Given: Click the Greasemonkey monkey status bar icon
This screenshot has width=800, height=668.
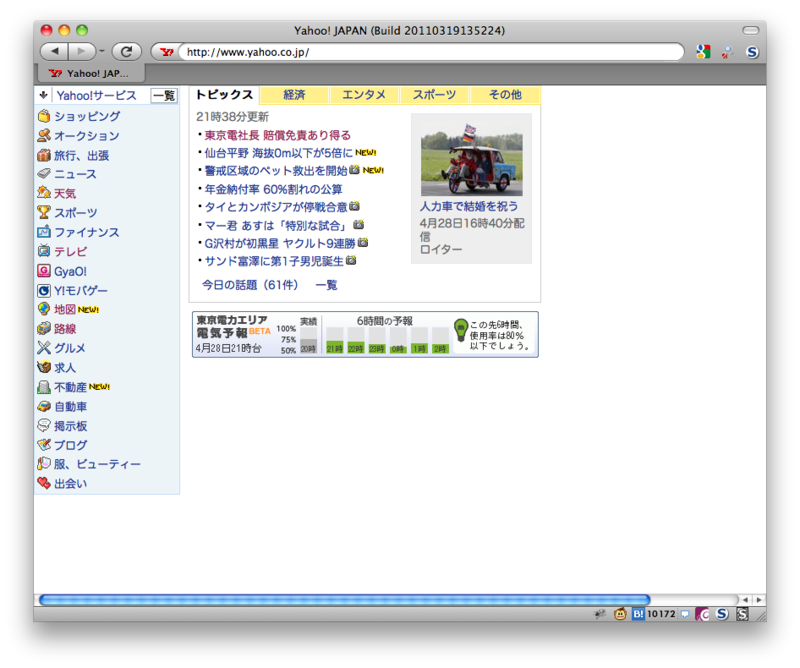Looking at the screenshot, I should point(620,614).
